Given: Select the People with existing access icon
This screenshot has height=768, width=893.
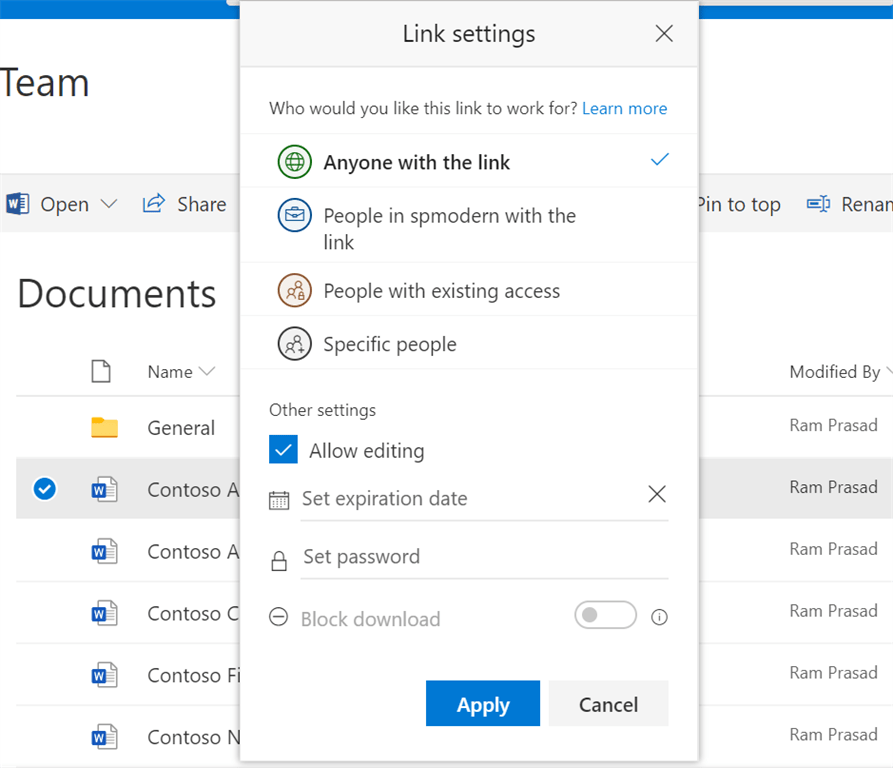Looking at the screenshot, I should click(294, 290).
